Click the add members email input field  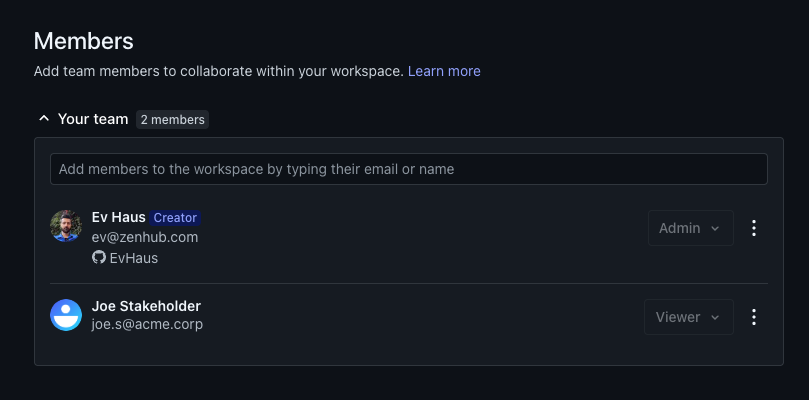pyautogui.click(x=409, y=169)
